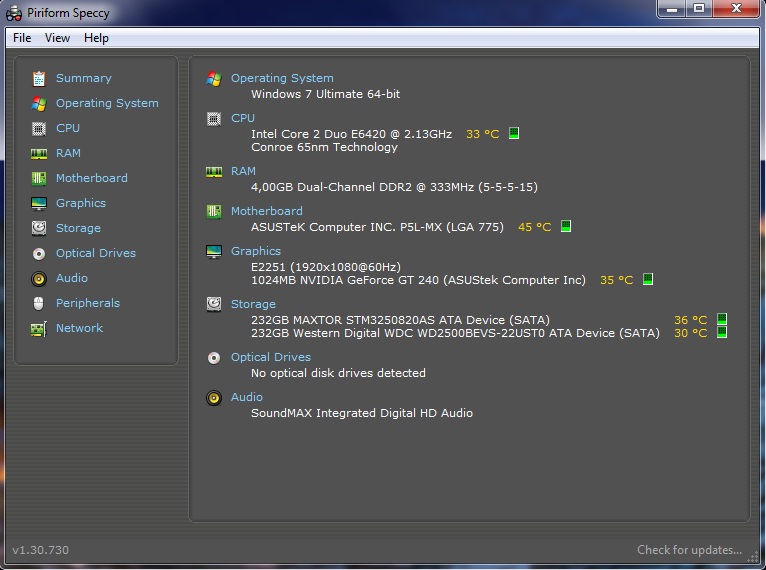Open the Help menu
This screenshot has width=766, height=570.
[x=96, y=38]
